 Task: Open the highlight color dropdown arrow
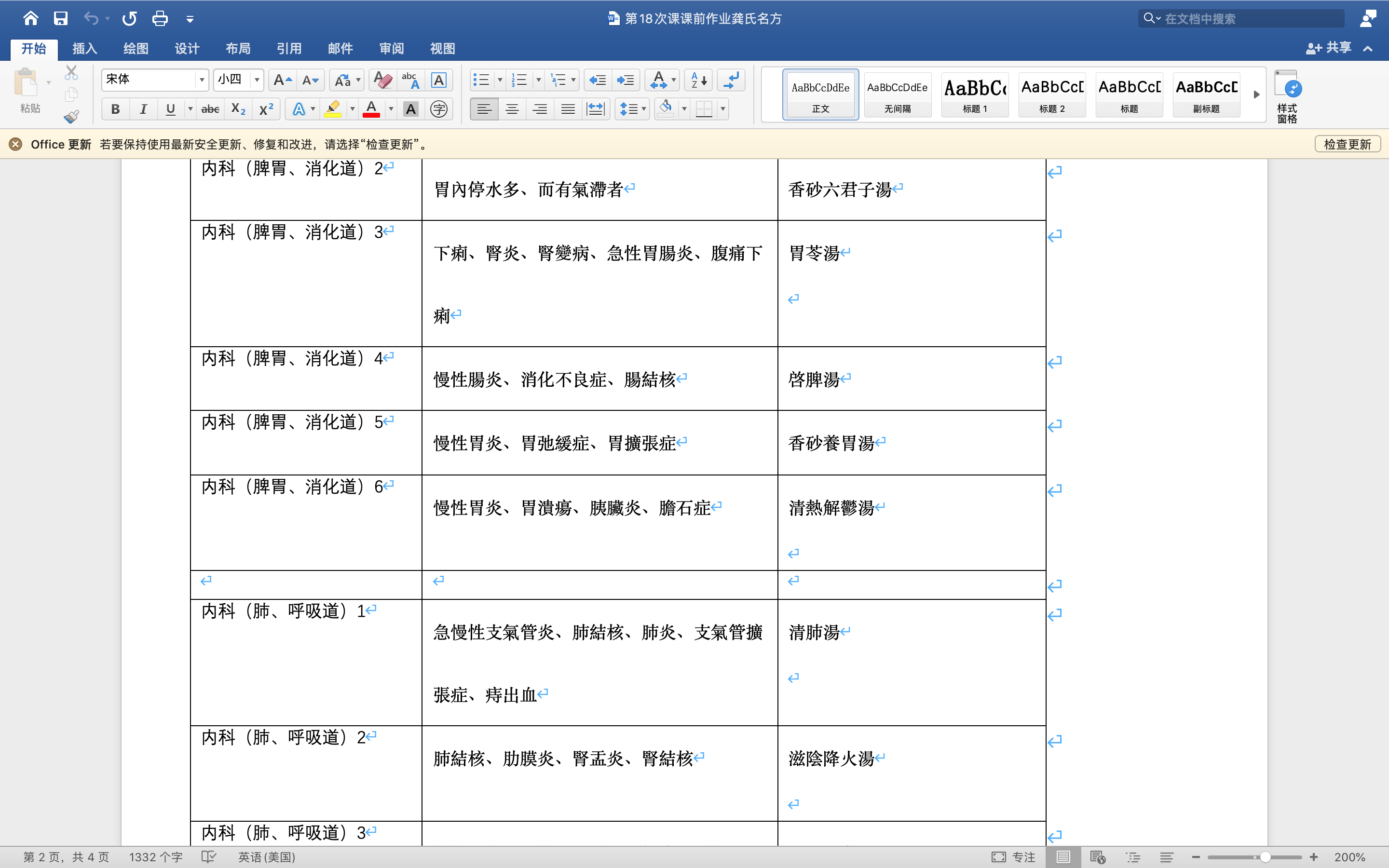pyautogui.click(x=352, y=109)
